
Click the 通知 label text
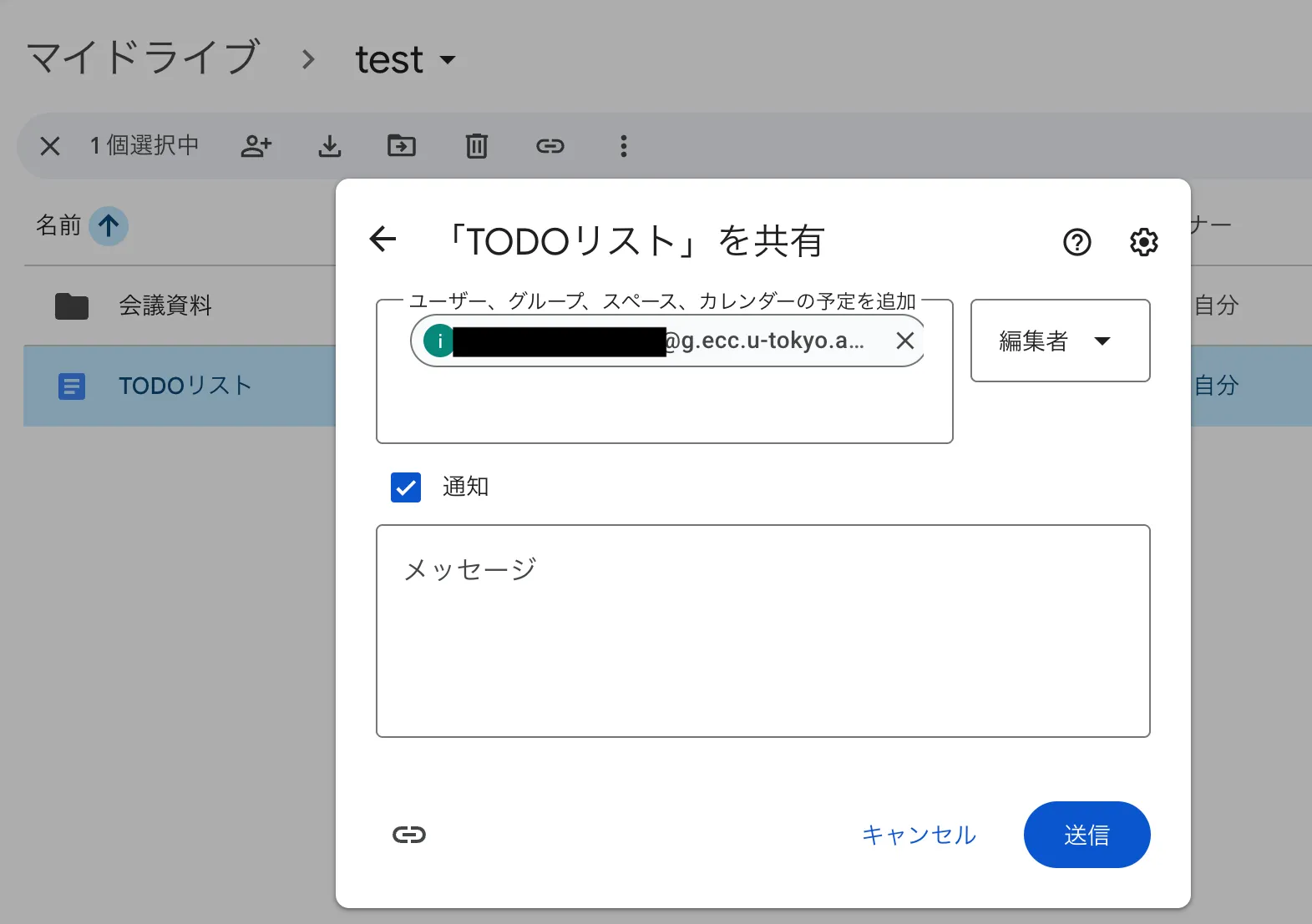(465, 487)
